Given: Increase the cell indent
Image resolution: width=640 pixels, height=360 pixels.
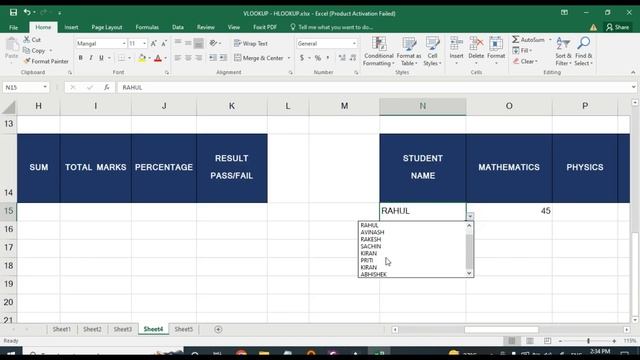Looking at the screenshot, I should click(223, 58).
